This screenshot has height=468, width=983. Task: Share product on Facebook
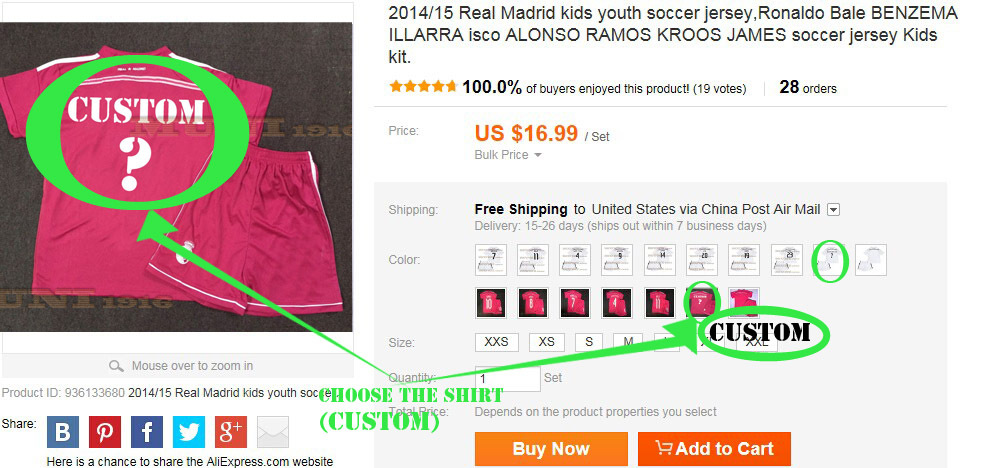[146, 432]
